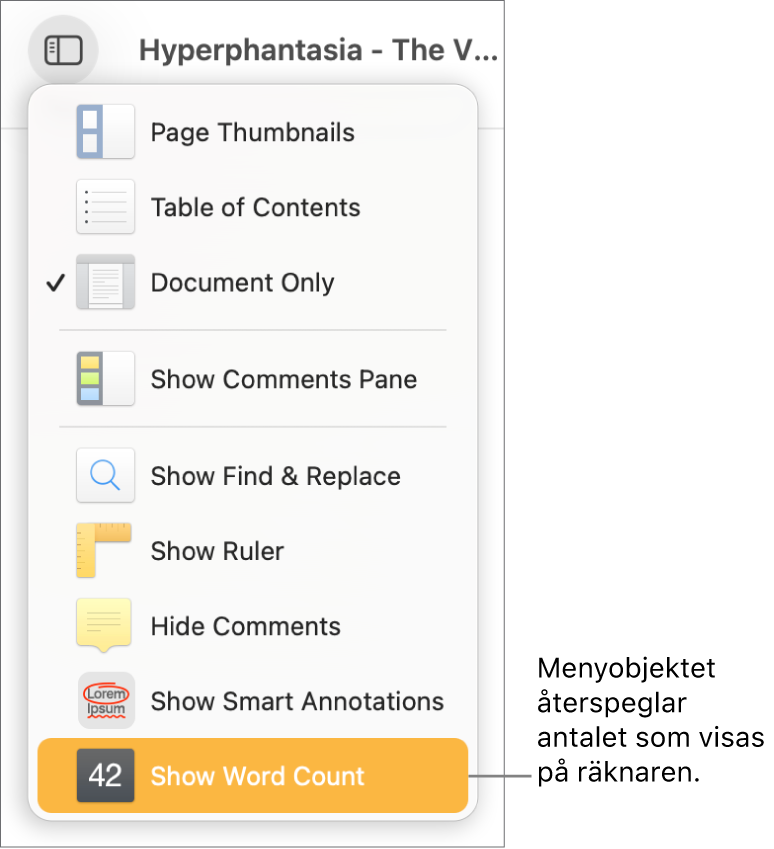Viewport: 774px width, 849px height.
Task: Click Show Find & Replace text
Action: click(x=275, y=477)
